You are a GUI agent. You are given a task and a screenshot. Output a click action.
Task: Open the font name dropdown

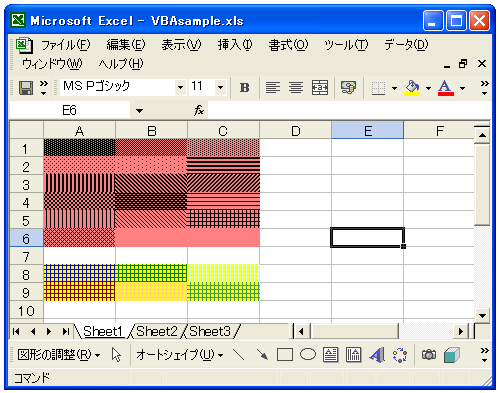180,88
